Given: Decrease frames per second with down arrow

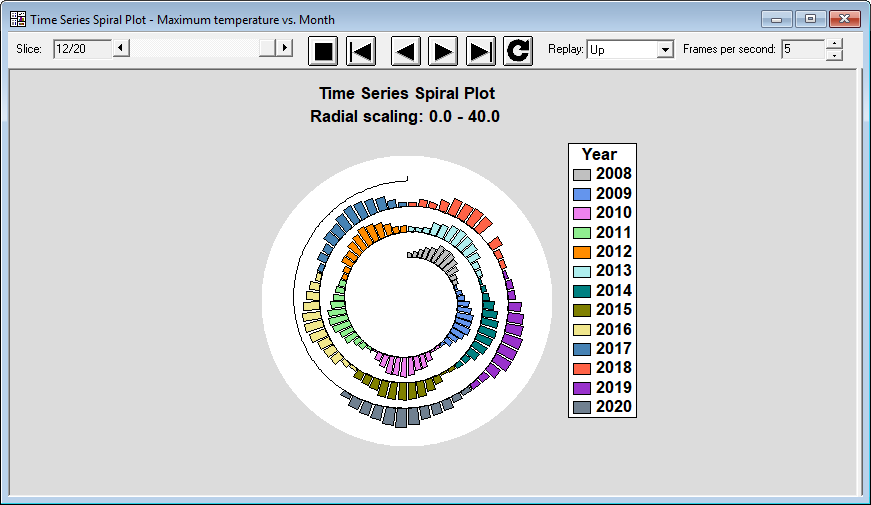Looking at the screenshot, I should point(834,55).
